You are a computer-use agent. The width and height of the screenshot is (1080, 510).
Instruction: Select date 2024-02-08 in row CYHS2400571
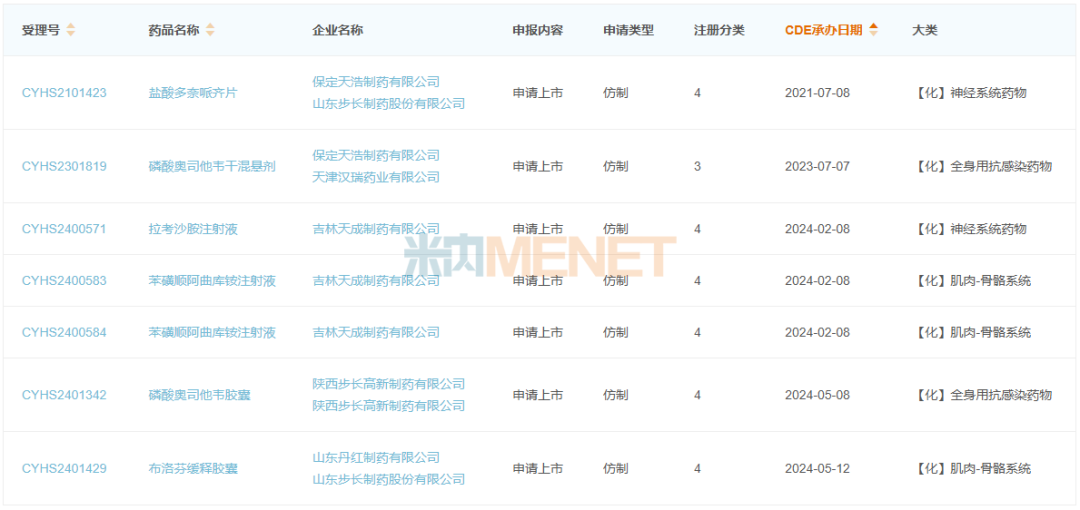817,229
